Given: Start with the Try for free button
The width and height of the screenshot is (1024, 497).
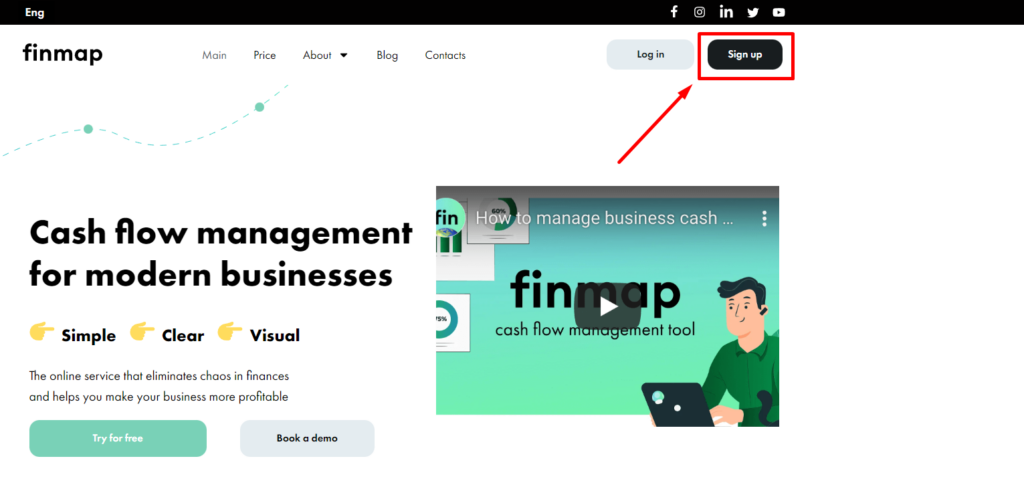Looking at the screenshot, I should tap(118, 438).
